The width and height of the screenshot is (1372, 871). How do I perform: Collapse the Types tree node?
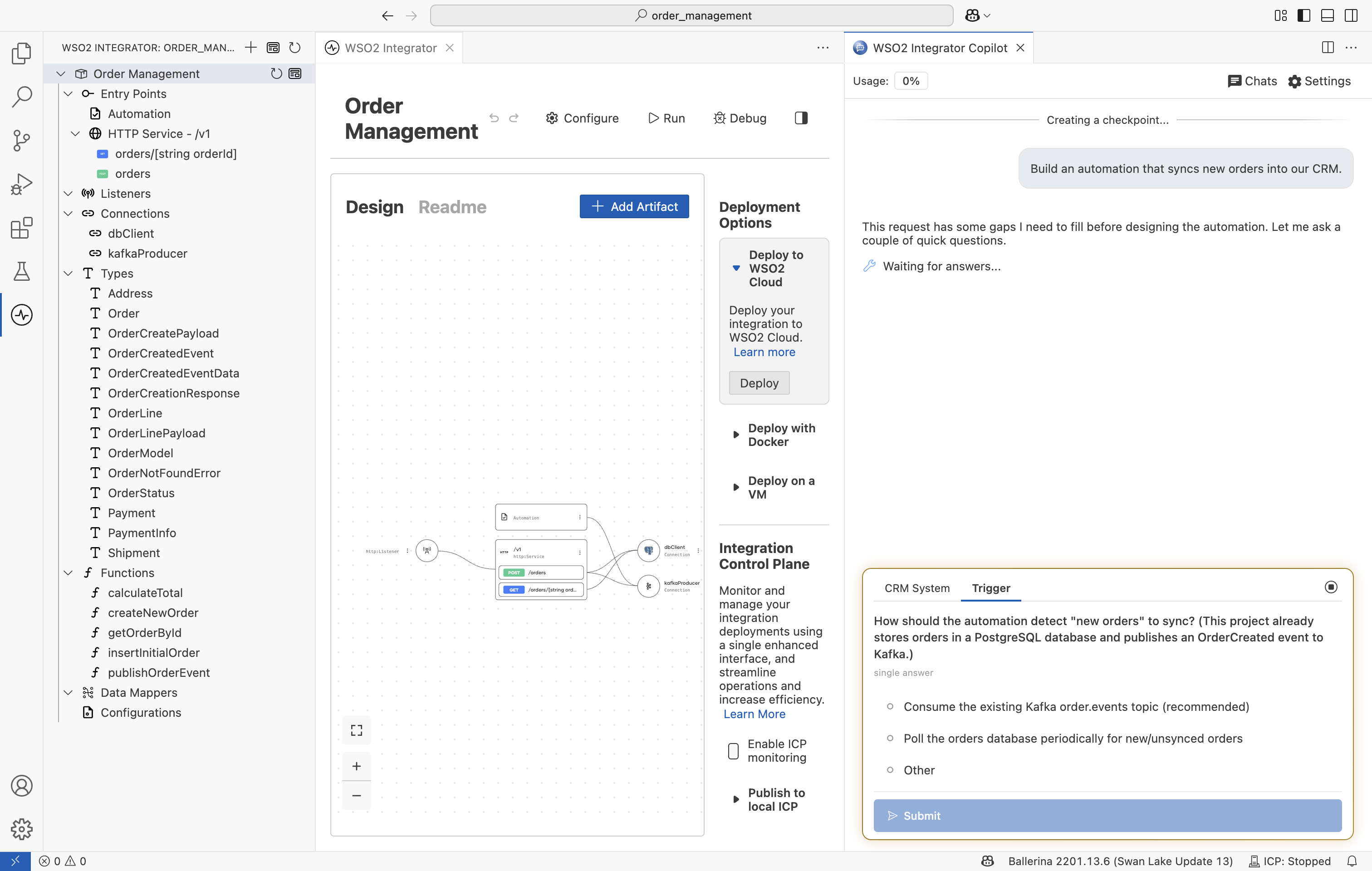pyautogui.click(x=69, y=274)
